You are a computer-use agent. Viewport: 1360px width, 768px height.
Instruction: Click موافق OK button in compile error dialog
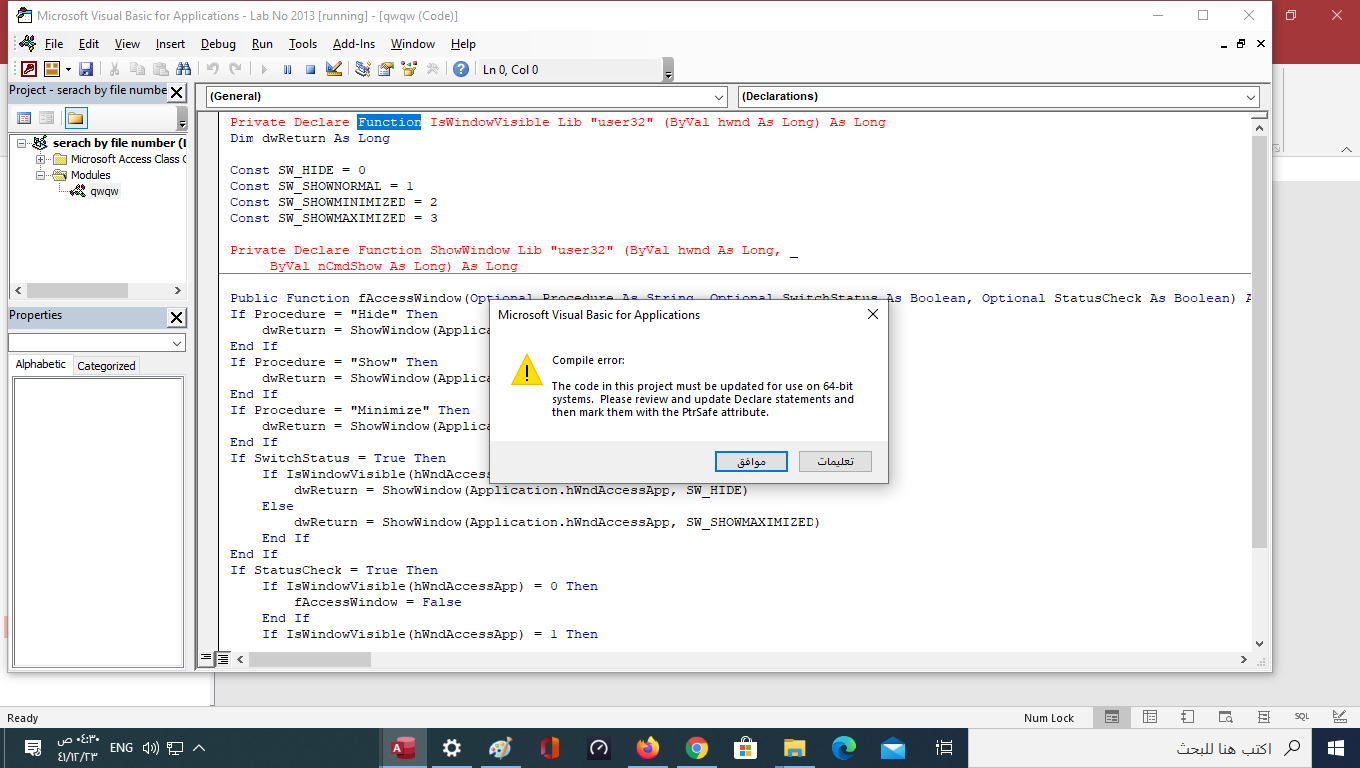[x=751, y=462]
